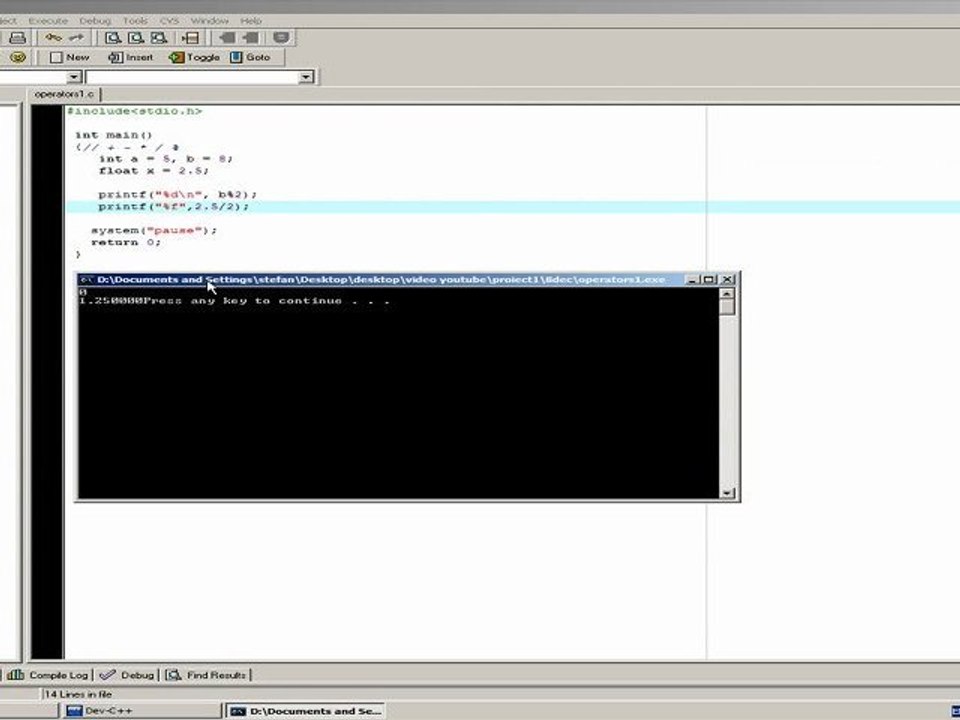
Task: Expand the right members dropdown arrow
Action: [306, 77]
